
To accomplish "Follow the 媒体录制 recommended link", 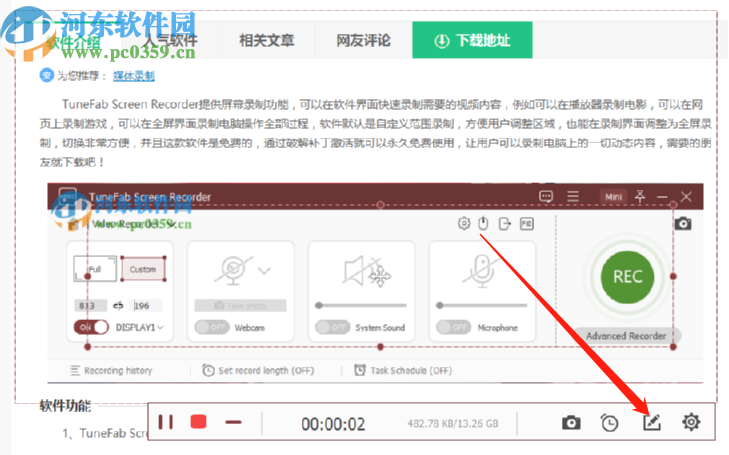I will tap(134, 76).
